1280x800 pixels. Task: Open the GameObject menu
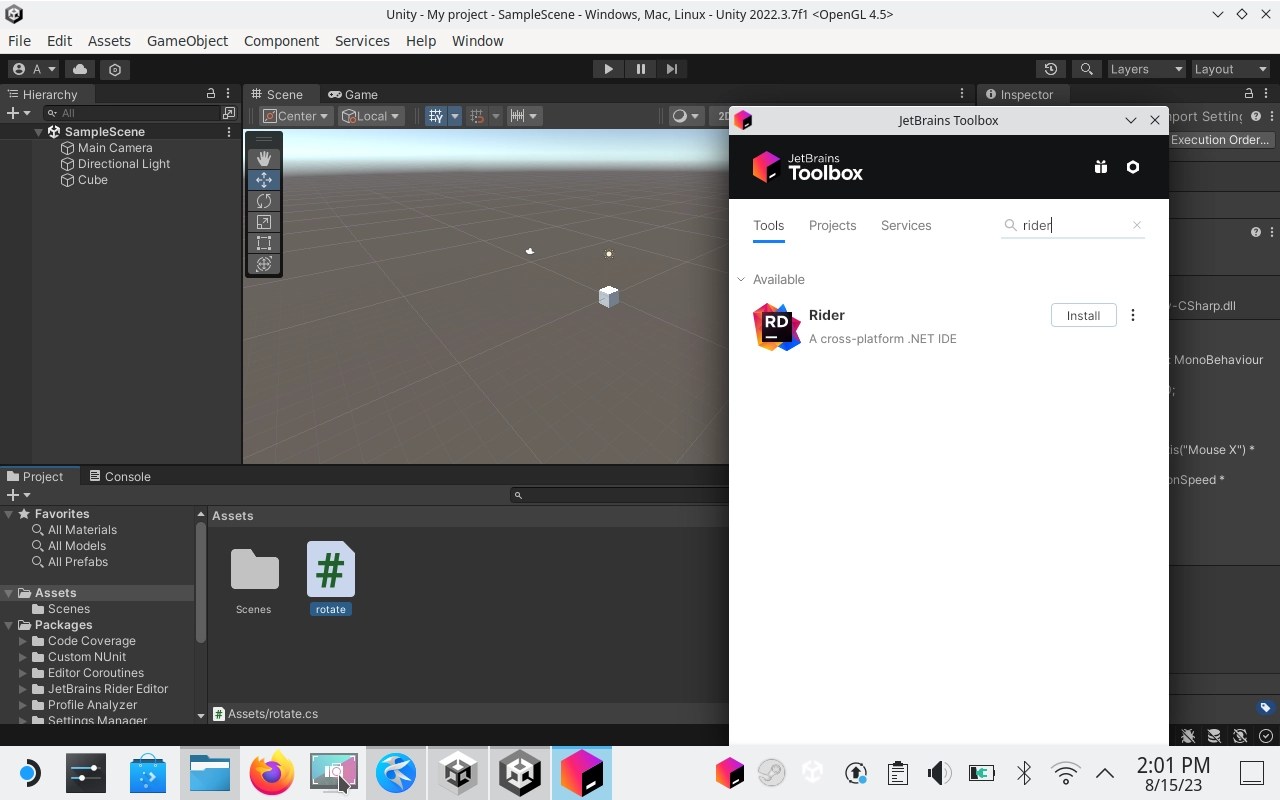[187, 41]
